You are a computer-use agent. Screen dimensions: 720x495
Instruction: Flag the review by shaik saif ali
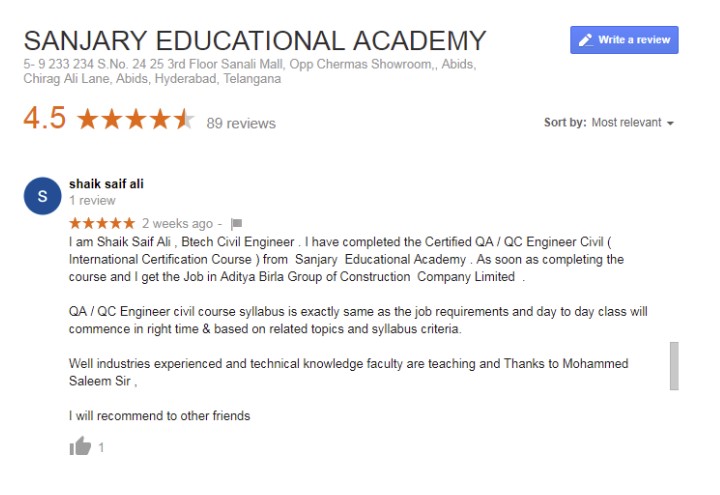pos(236,223)
